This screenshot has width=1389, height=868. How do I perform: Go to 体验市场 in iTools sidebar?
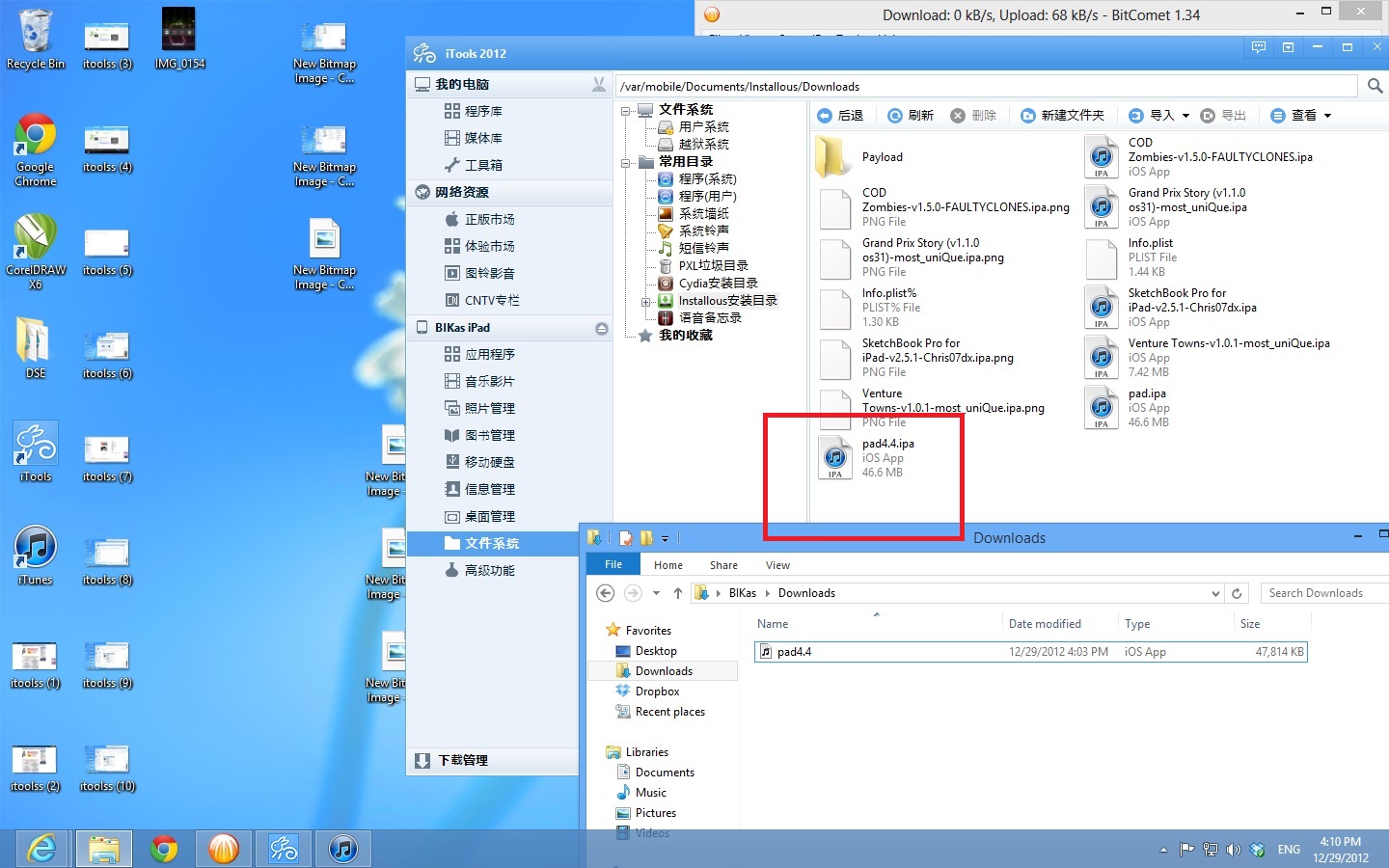(479, 246)
